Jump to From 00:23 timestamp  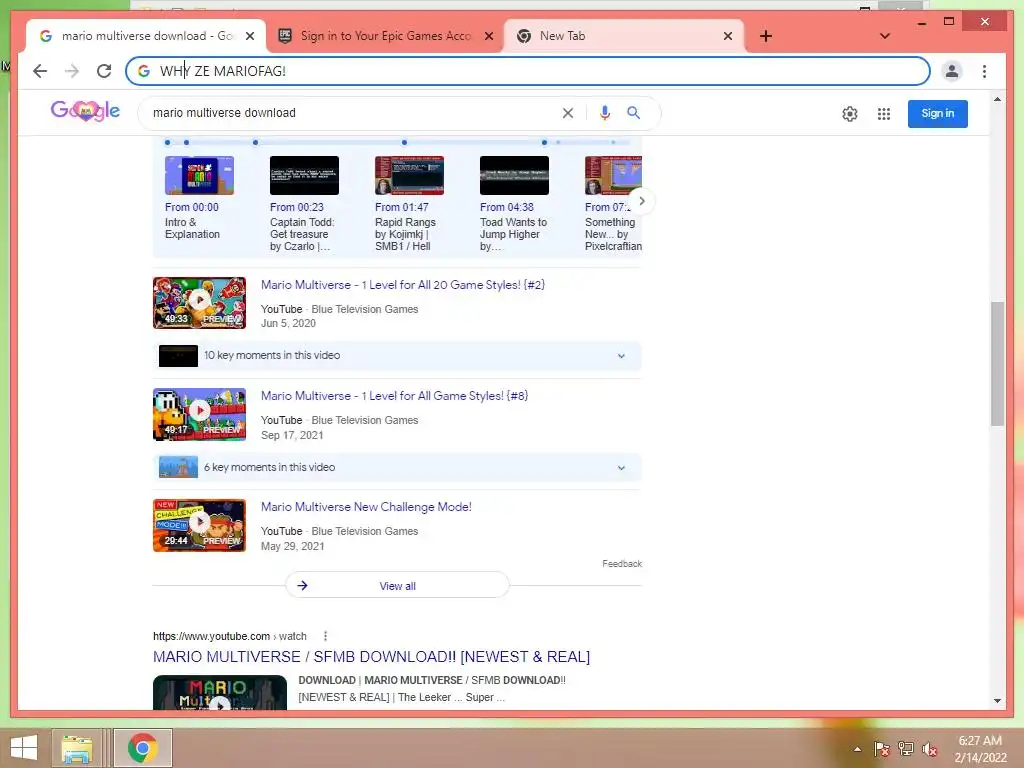coord(296,207)
